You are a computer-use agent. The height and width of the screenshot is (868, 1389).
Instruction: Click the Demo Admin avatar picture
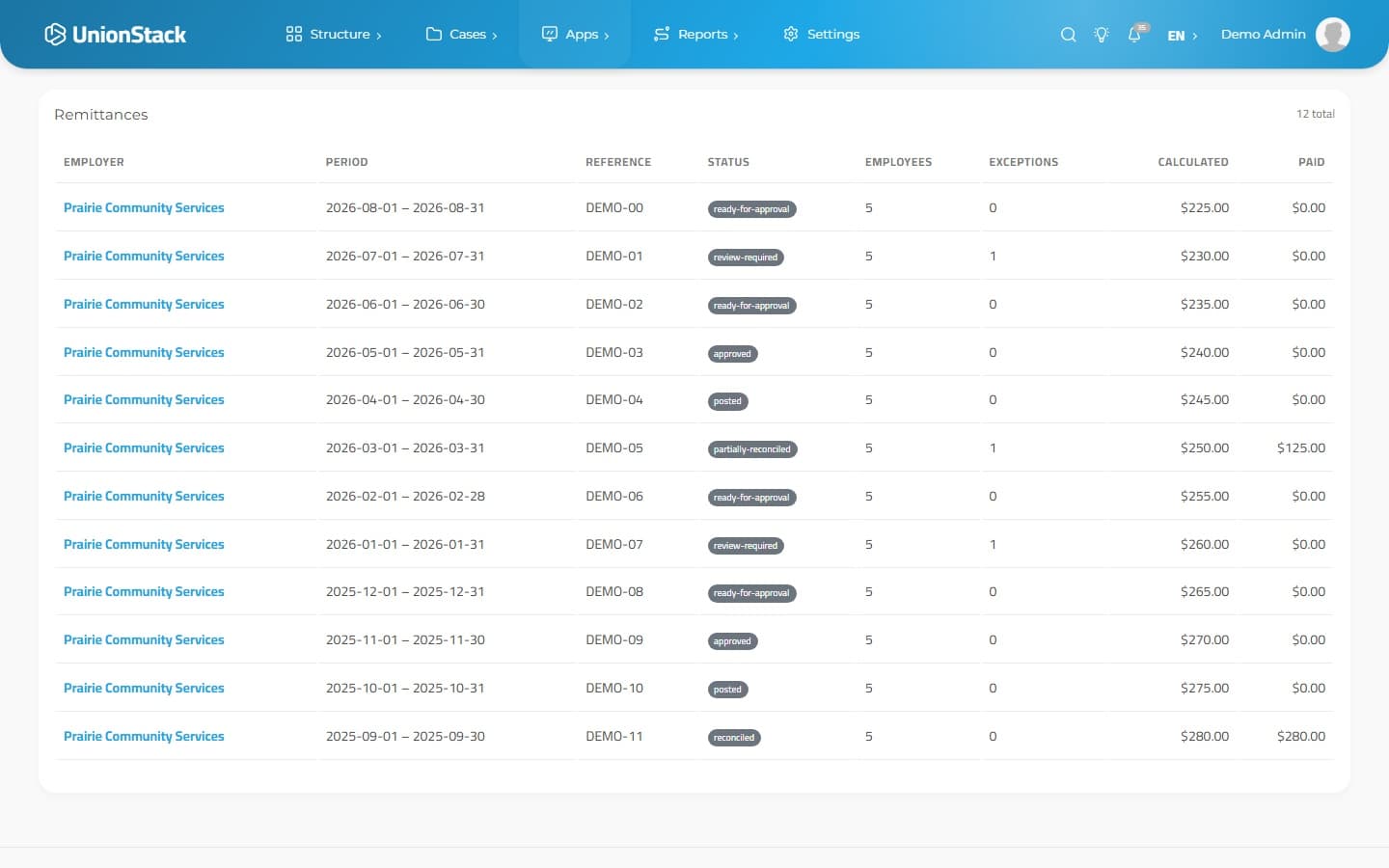pyautogui.click(x=1333, y=34)
